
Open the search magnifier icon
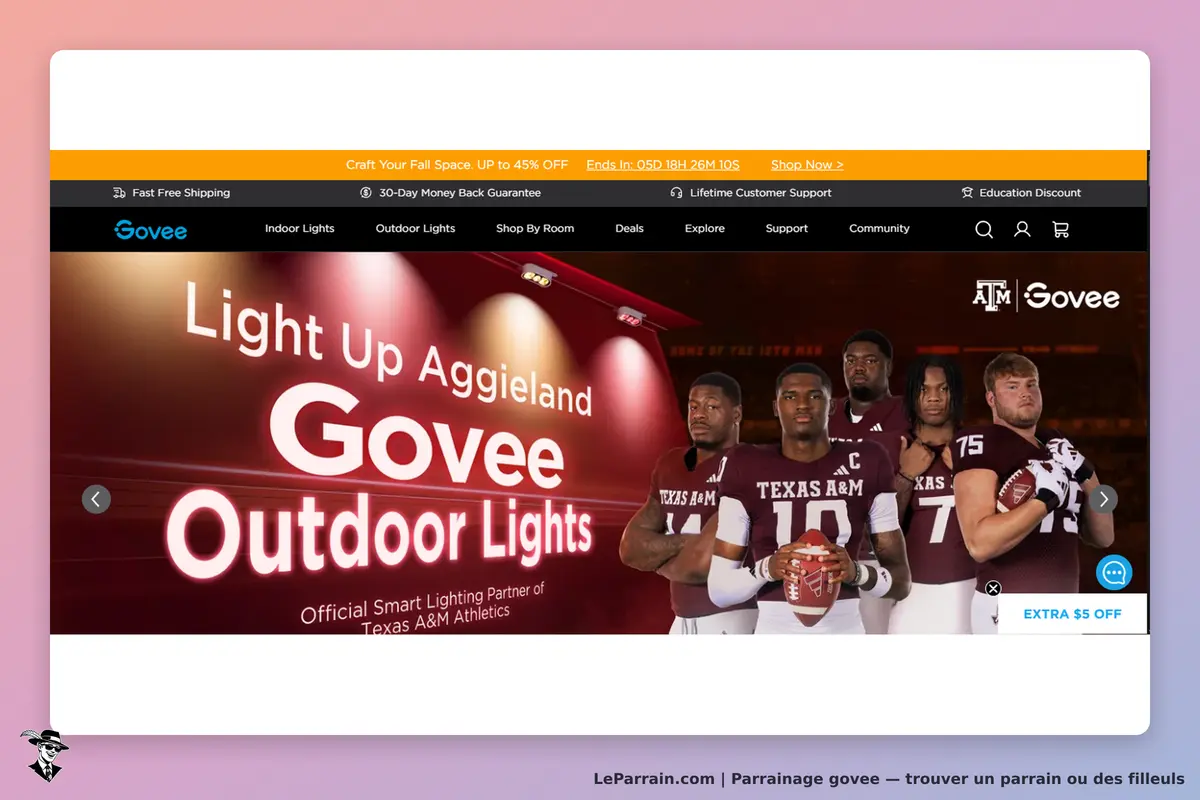(984, 229)
